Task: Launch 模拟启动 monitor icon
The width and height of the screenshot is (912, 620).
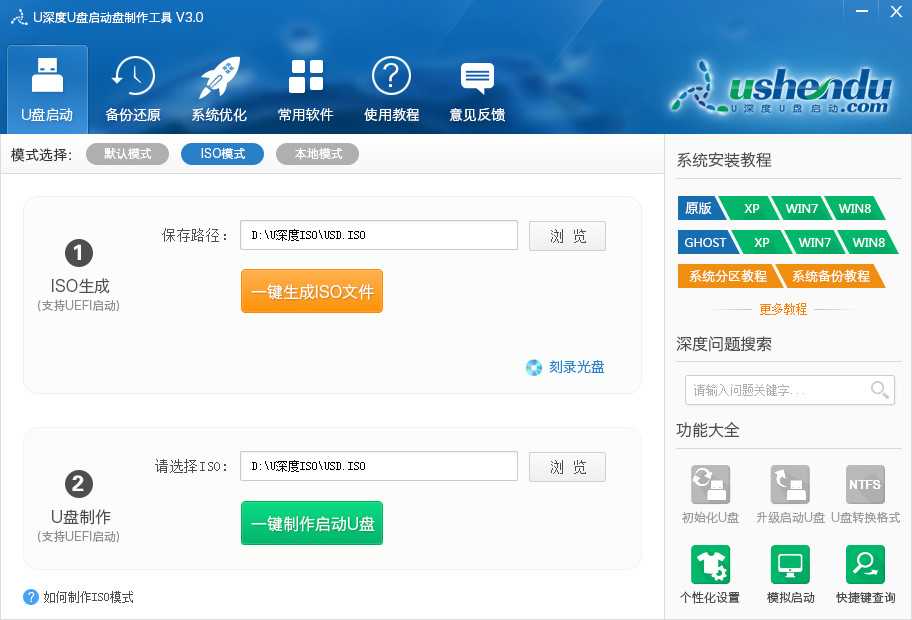Action: click(790, 564)
